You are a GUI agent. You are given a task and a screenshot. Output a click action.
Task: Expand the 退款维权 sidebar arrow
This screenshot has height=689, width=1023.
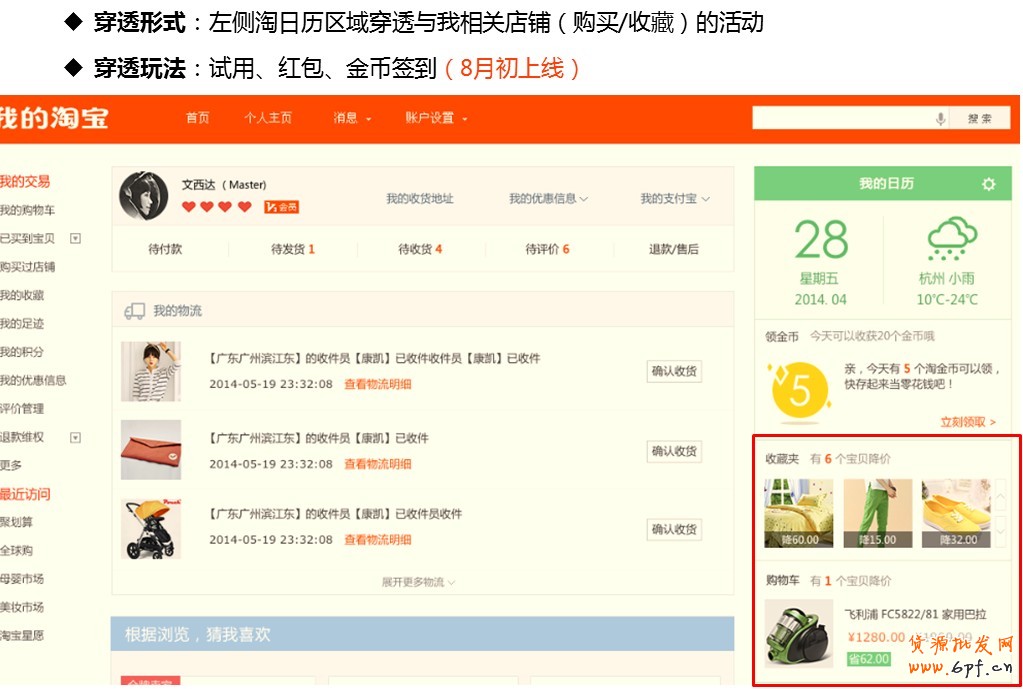[x=75, y=438]
